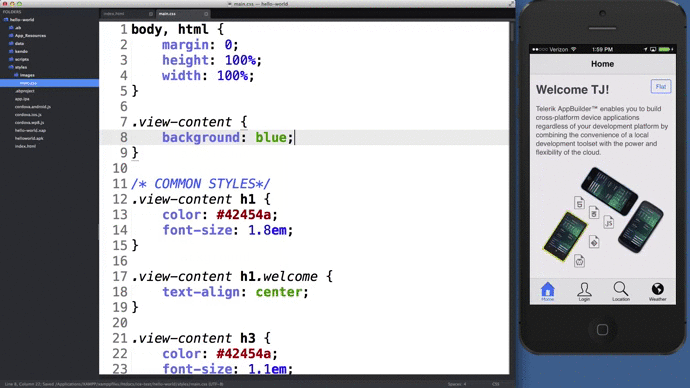Click 'body, html' selector on line 1
Image resolution: width=690 pixels, height=388 pixels.
(x=169, y=30)
